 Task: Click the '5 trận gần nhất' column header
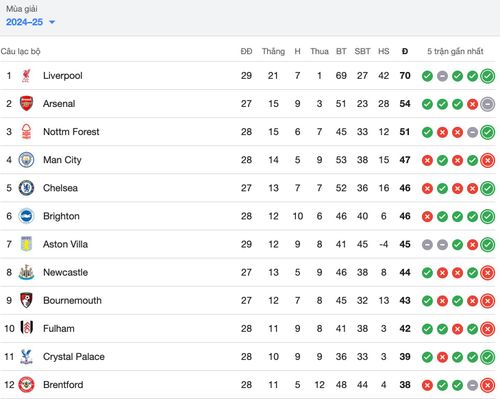(x=455, y=51)
